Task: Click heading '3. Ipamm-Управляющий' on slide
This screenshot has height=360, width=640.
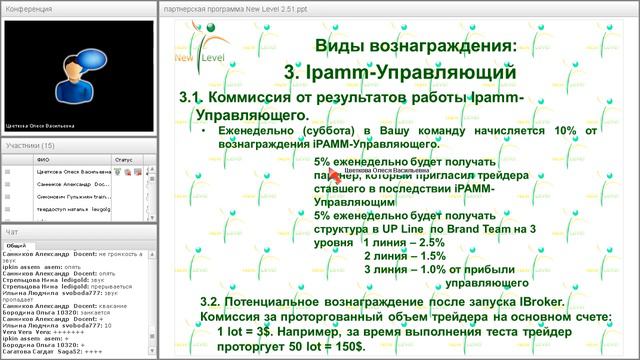Action: pyautogui.click(x=400, y=72)
